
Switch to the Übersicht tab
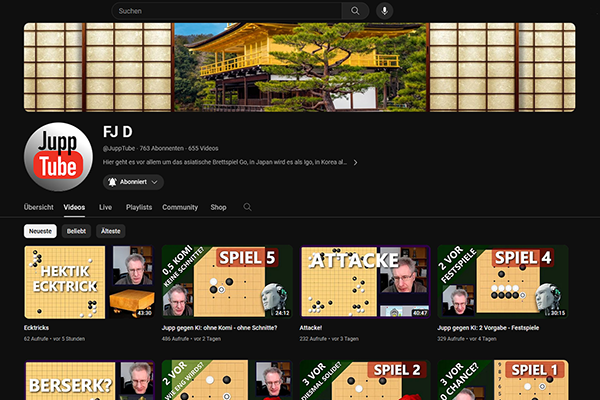tap(39, 207)
